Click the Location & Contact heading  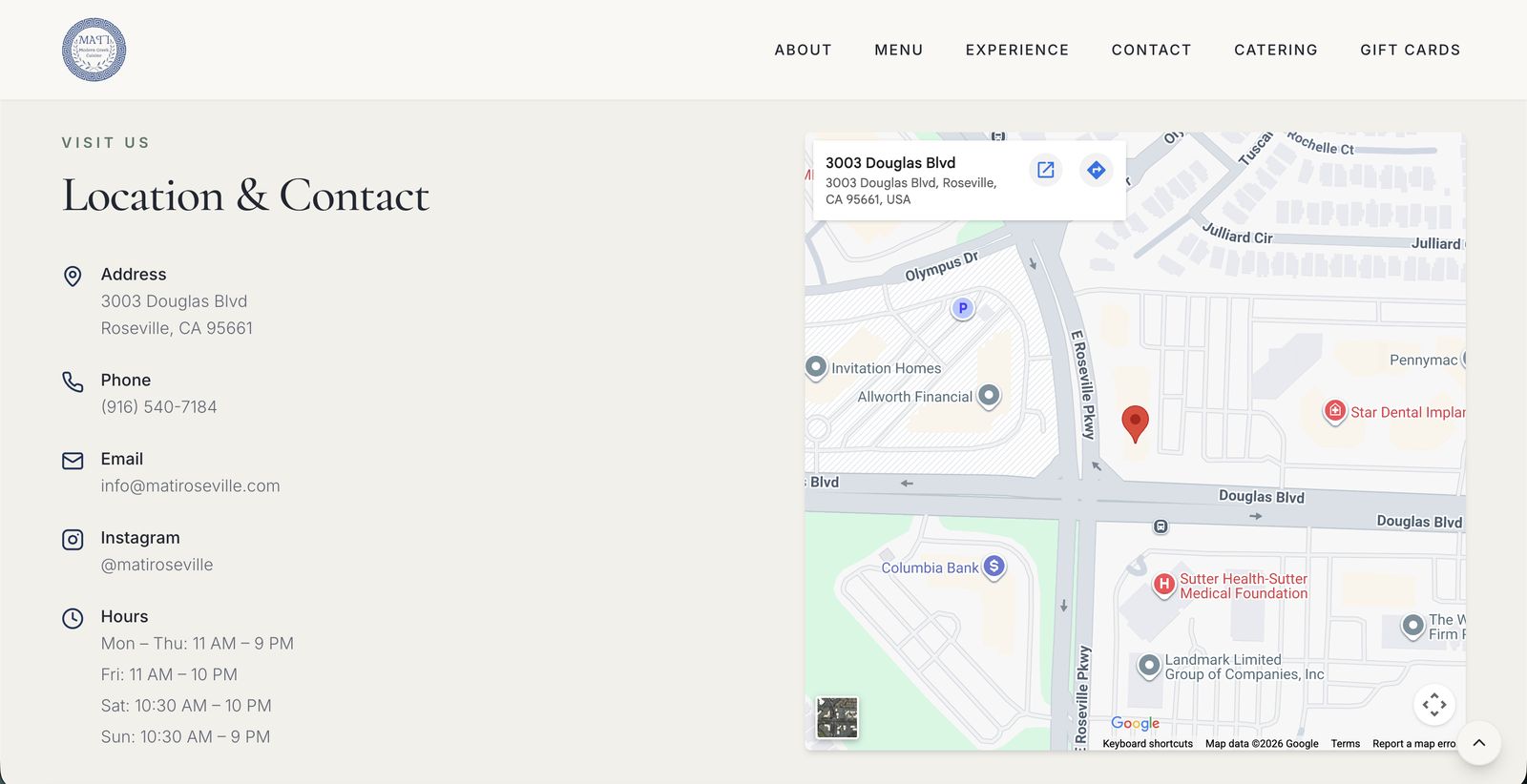(246, 196)
